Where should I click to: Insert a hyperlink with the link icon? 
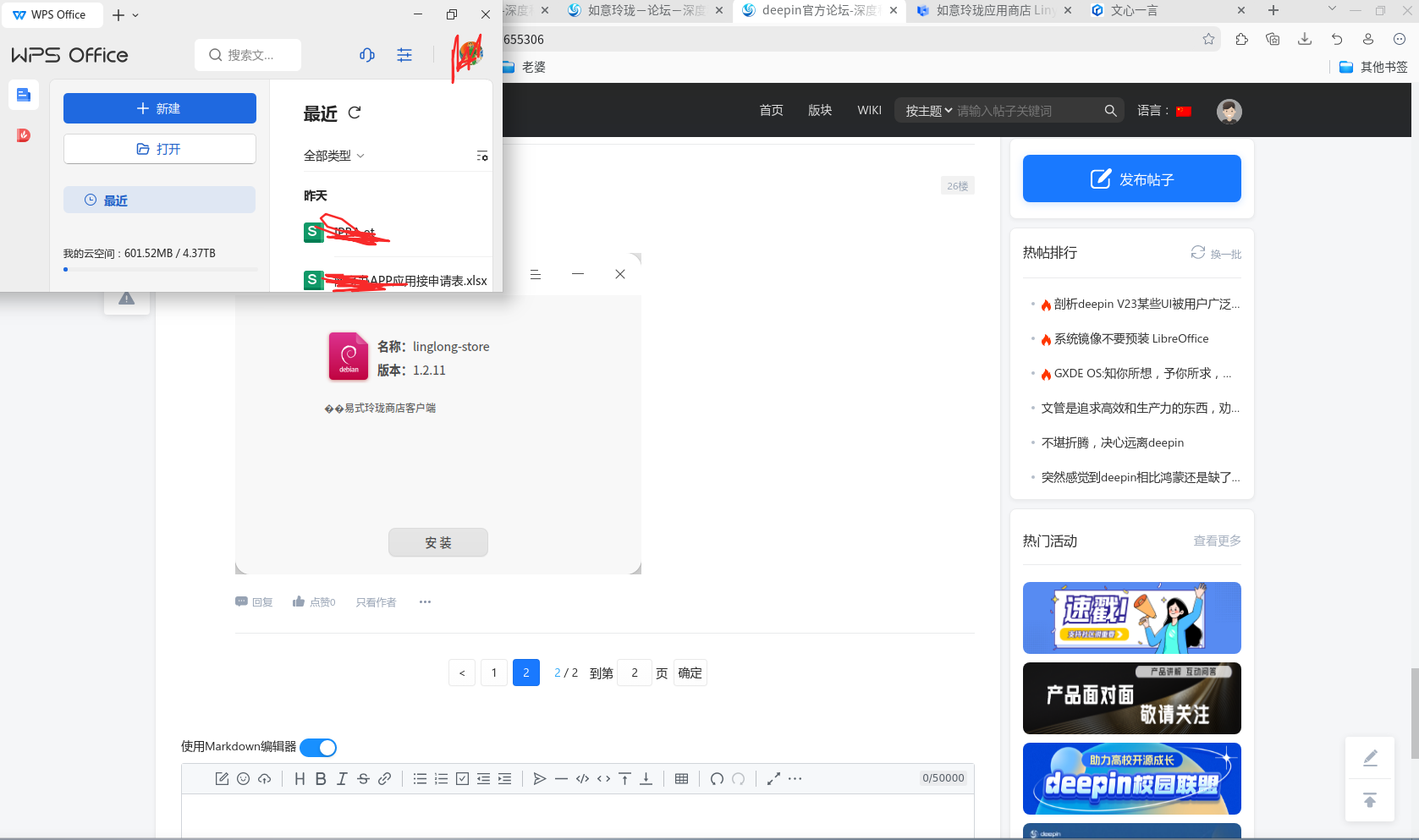click(x=384, y=779)
